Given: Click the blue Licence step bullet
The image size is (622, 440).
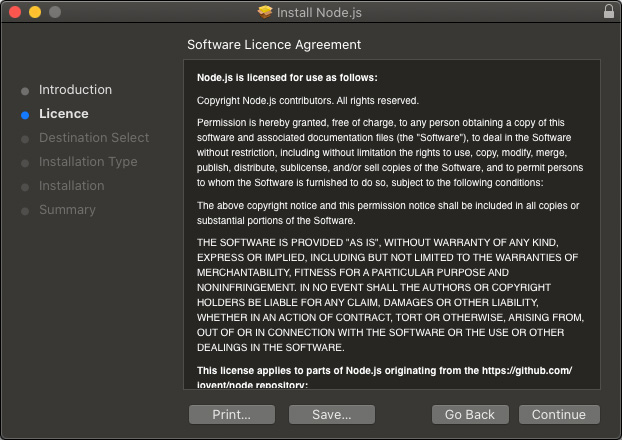Looking at the screenshot, I should pyautogui.click(x=25, y=114).
